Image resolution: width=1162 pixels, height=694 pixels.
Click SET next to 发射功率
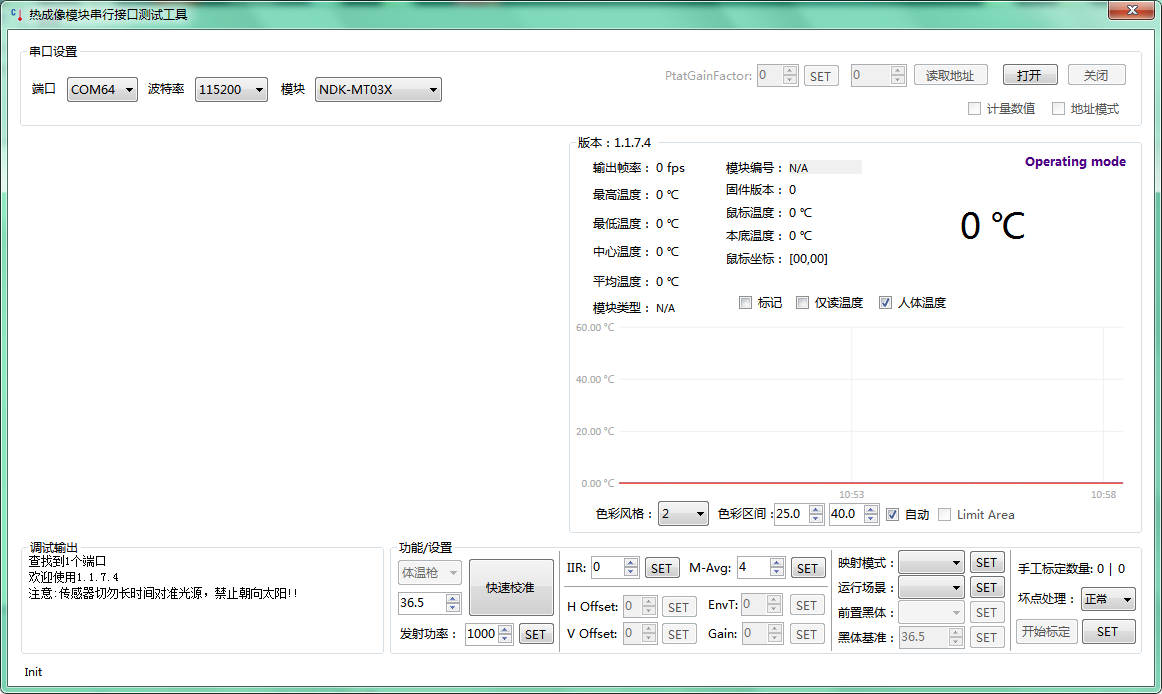(535, 634)
